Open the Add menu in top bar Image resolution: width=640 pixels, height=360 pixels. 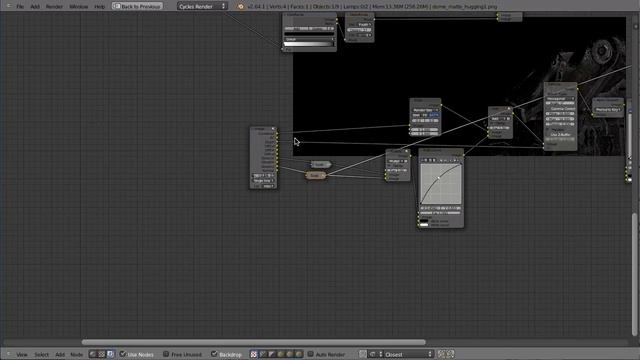point(35,7)
